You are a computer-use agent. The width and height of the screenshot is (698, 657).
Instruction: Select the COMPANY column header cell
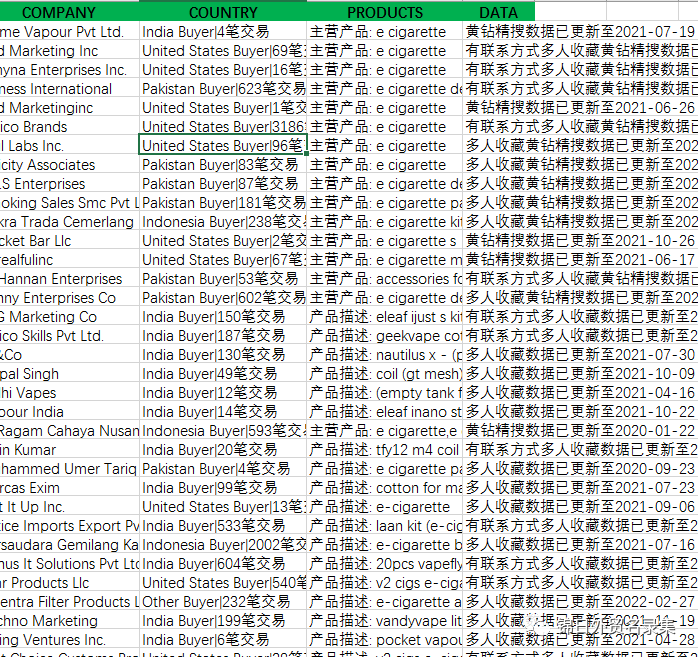69,12
